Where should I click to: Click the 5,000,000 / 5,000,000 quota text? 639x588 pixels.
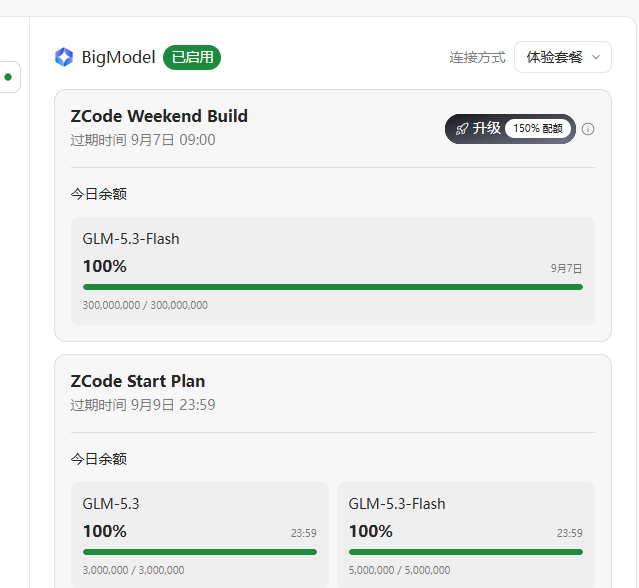pos(399,570)
